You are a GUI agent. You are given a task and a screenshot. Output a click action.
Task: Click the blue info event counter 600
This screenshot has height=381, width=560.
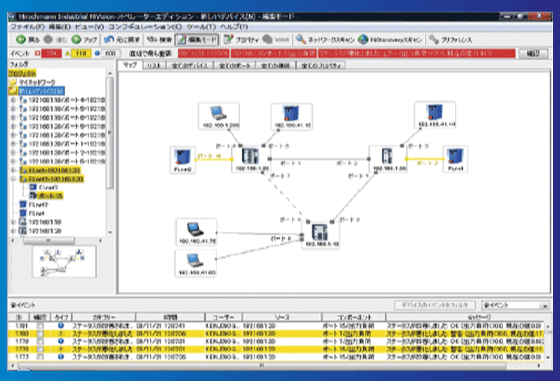pyautogui.click(x=110, y=54)
